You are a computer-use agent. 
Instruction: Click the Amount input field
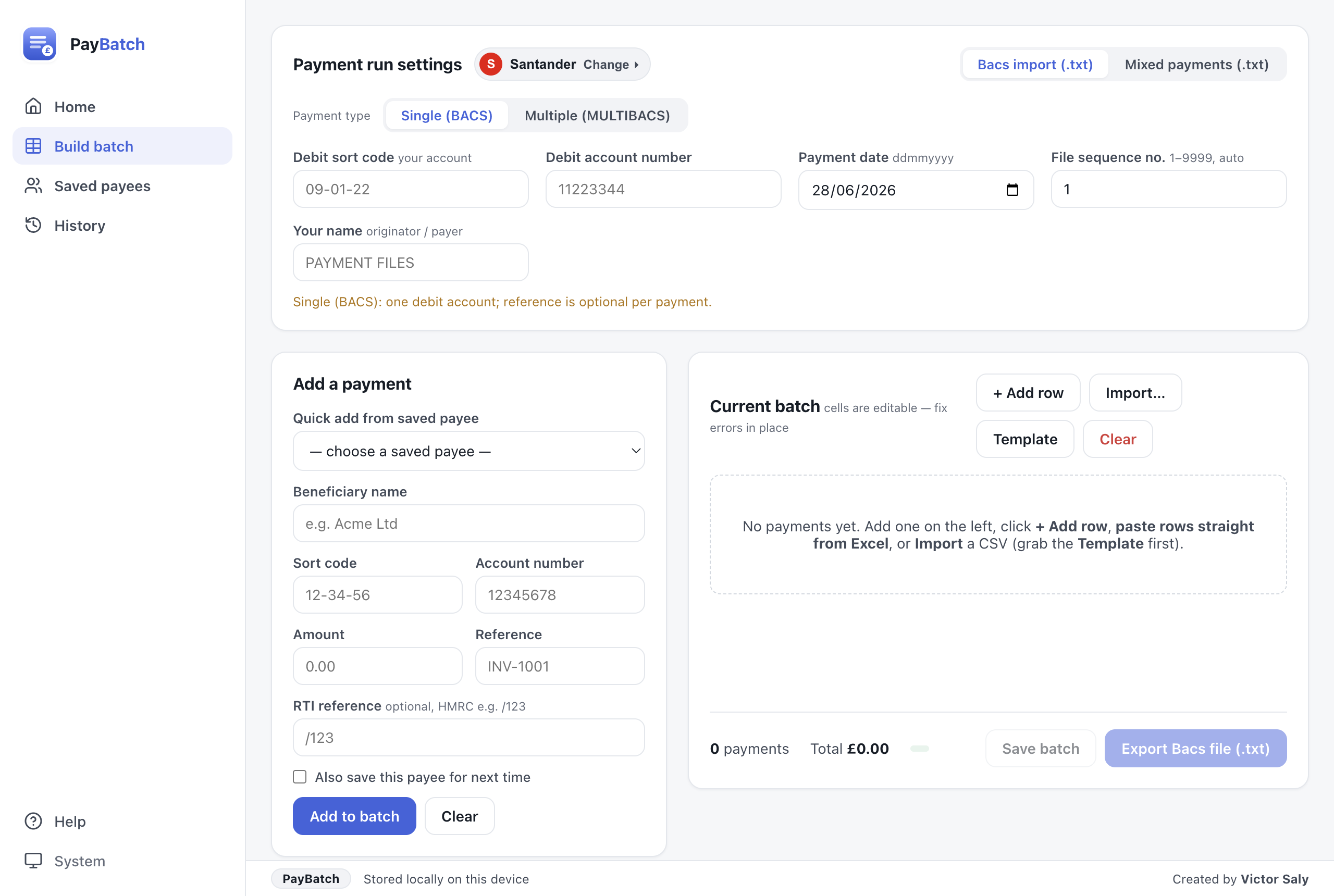[x=377, y=666]
